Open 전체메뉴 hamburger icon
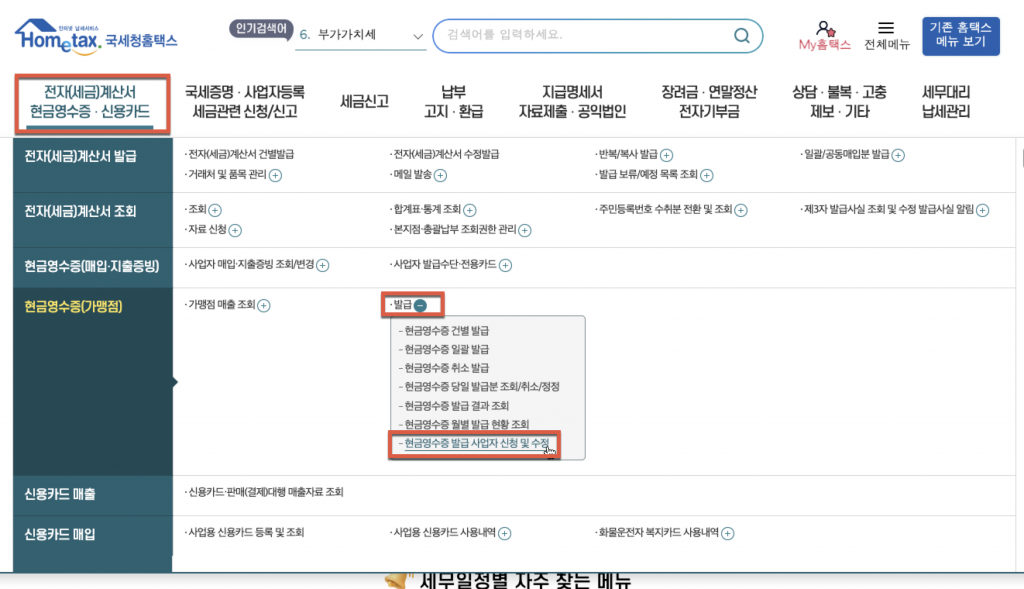This screenshot has width=1024, height=589. click(886, 27)
